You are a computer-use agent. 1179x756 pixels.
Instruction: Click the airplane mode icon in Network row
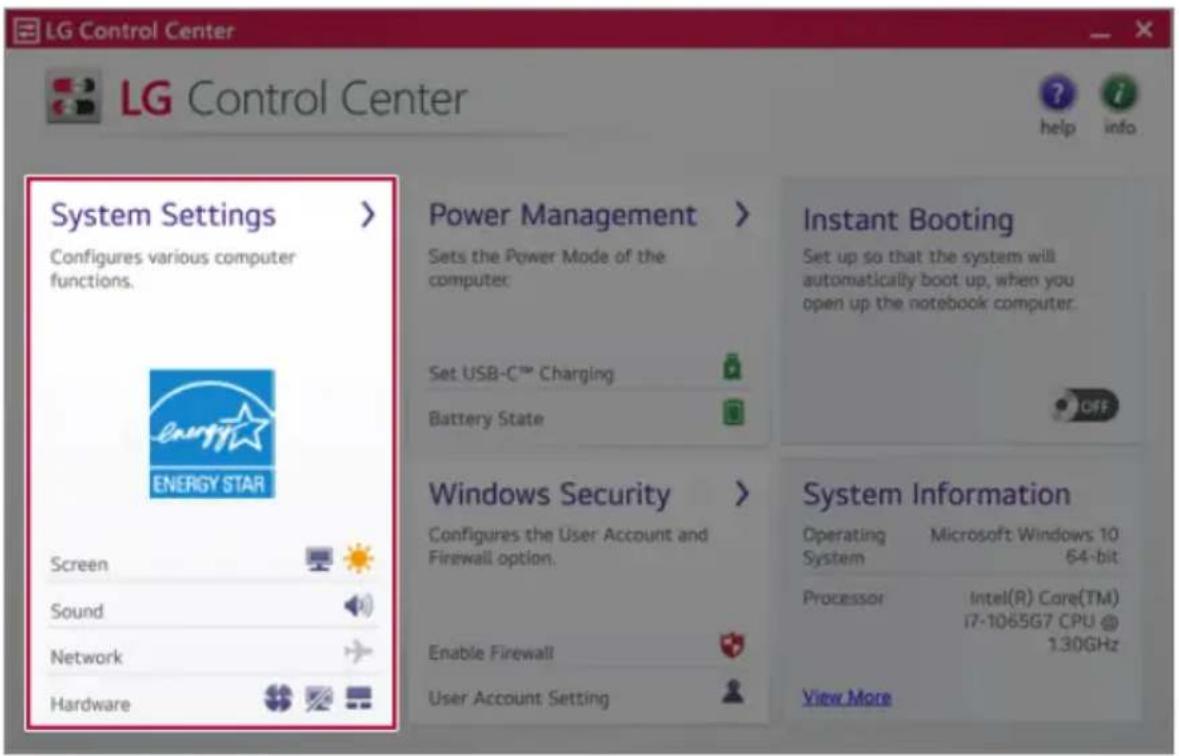[x=359, y=651]
